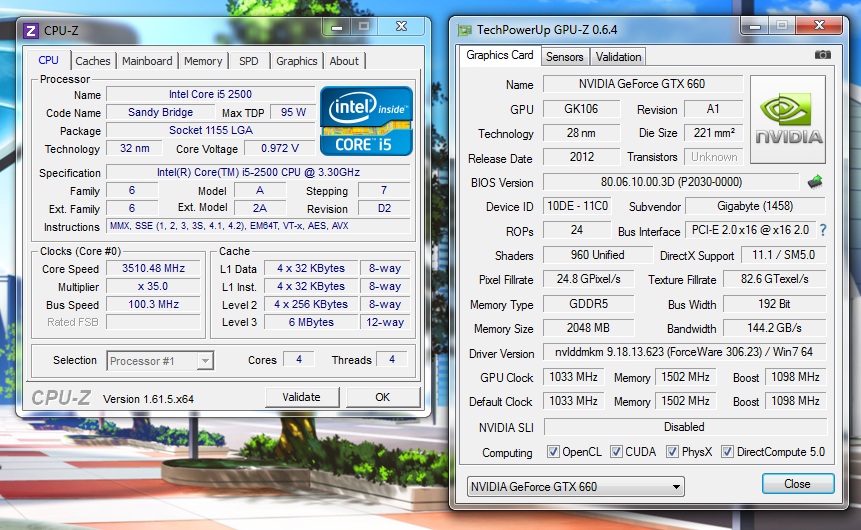Toggle the CUDA checkbox

click(616, 451)
